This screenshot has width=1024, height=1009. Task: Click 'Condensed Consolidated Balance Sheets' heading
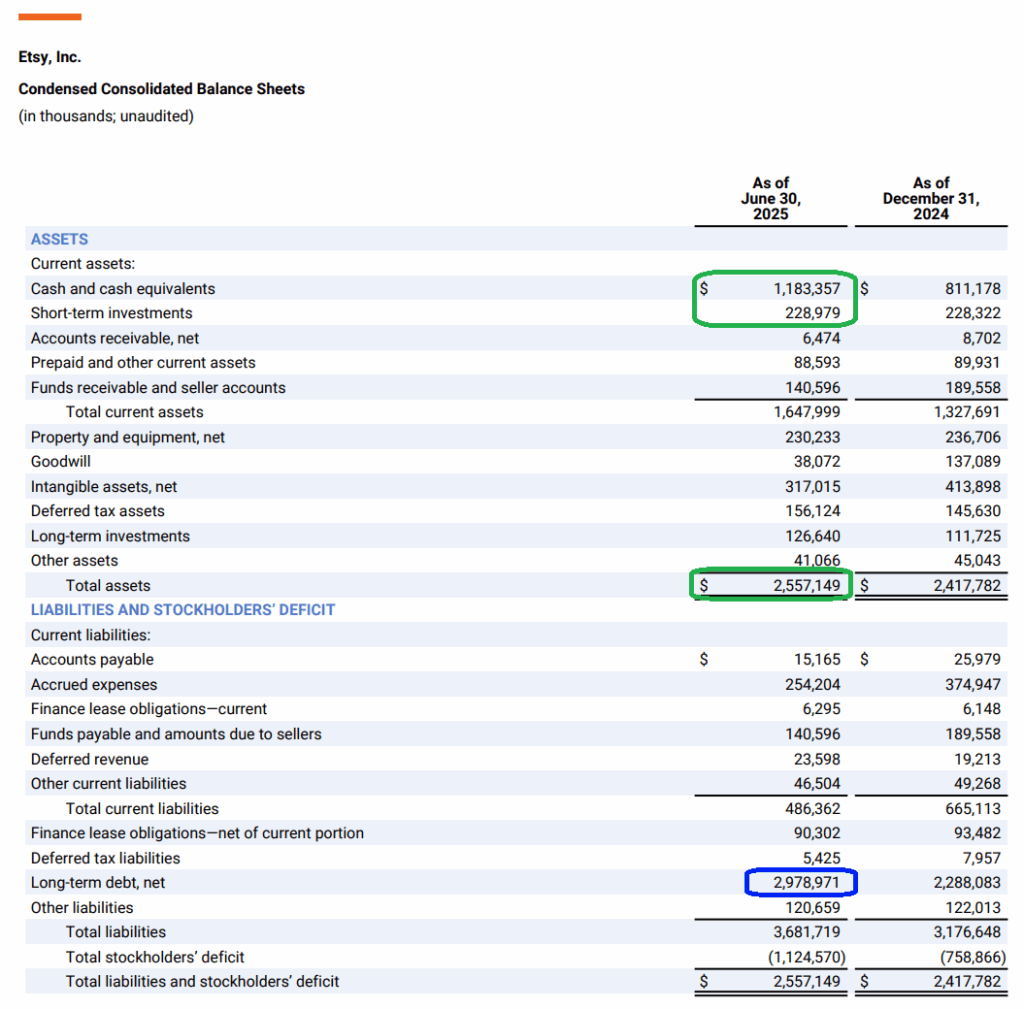point(161,89)
